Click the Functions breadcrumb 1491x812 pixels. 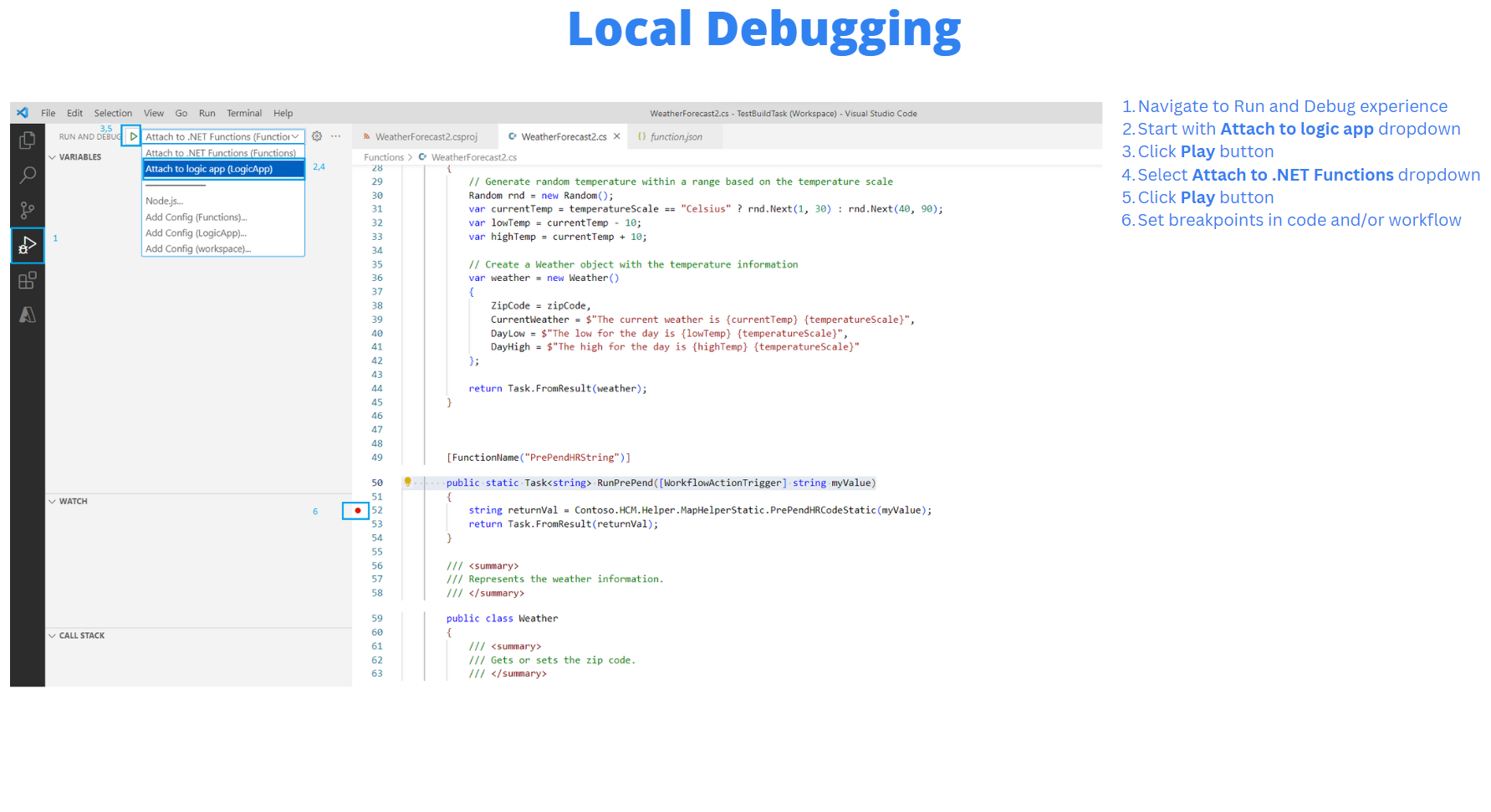pyautogui.click(x=384, y=157)
